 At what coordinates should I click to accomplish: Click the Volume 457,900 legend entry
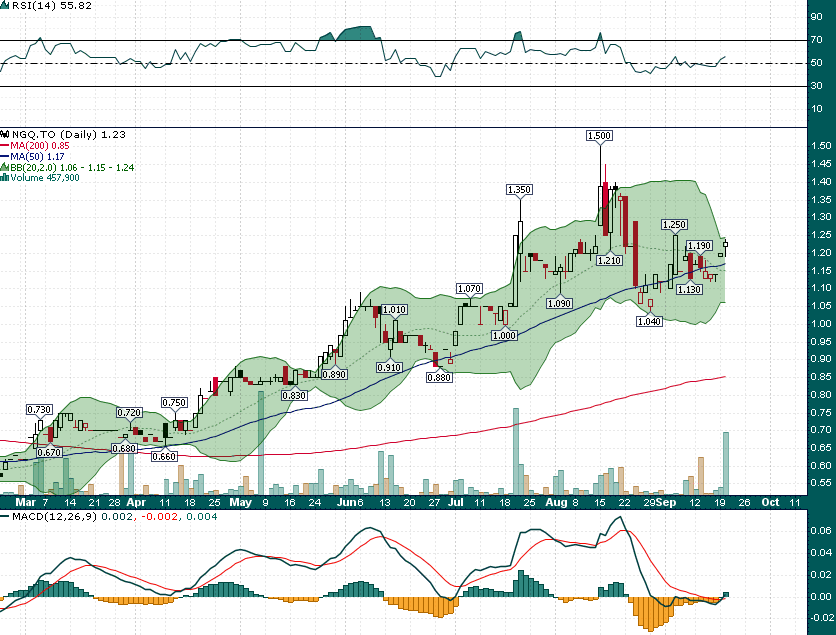coord(45,178)
